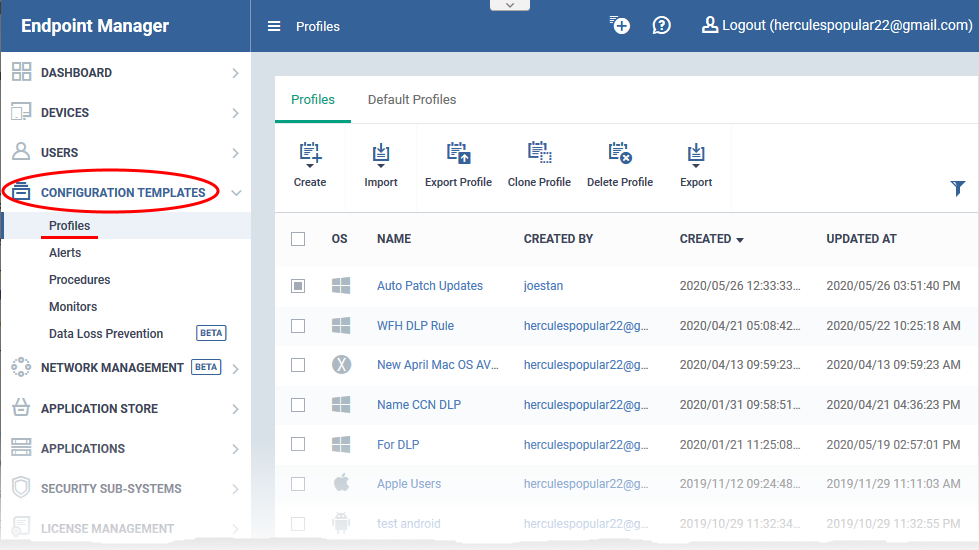Click Apple icon in Apple Users row
Image resolution: width=979 pixels, height=550 pixels.
pyautogui.click(x=342, y=483)
